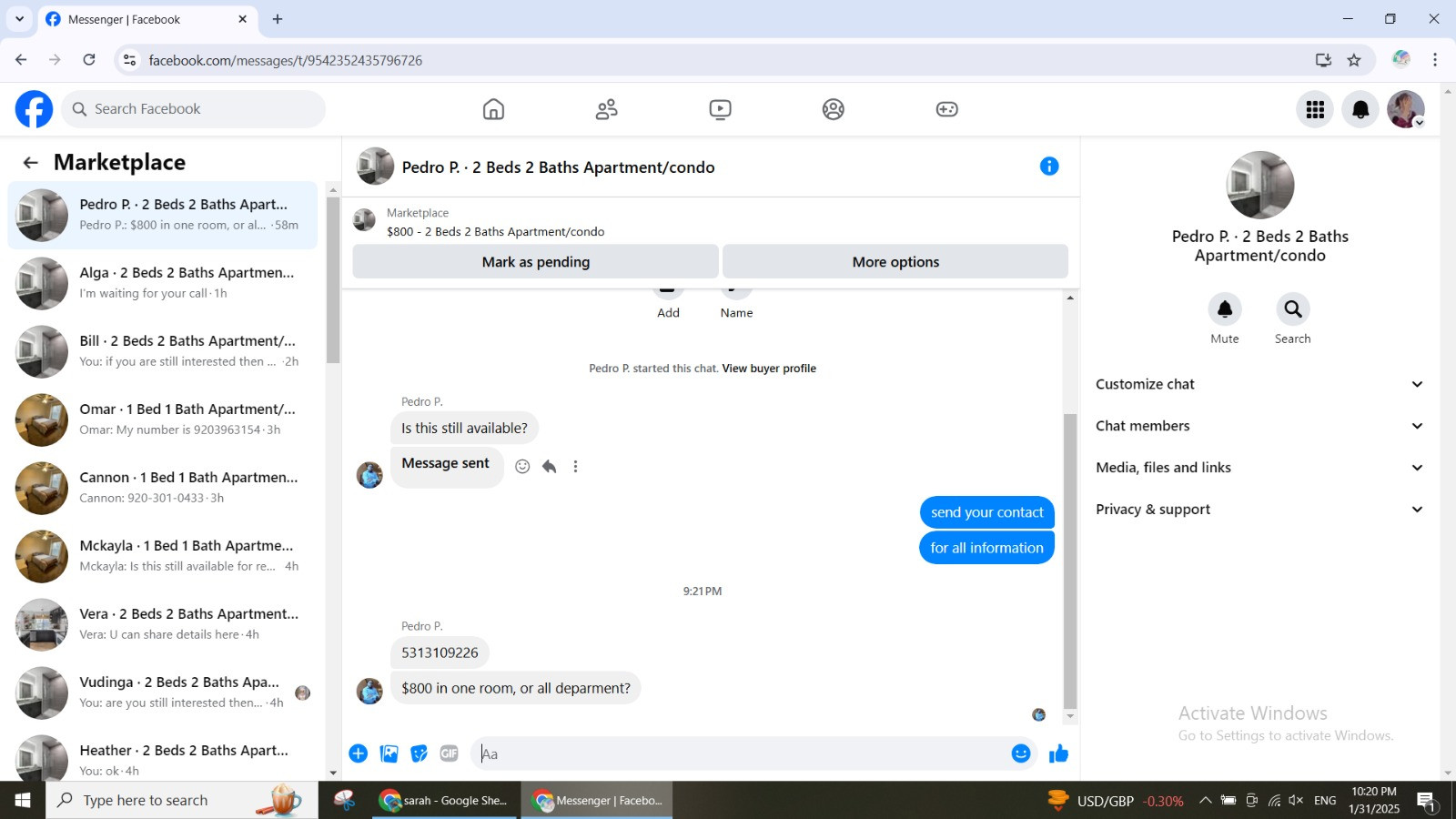This screenshot has height=819, width=1456.
Task: Open Pedro P. conversation in list
Action: (x=163, y=215)
